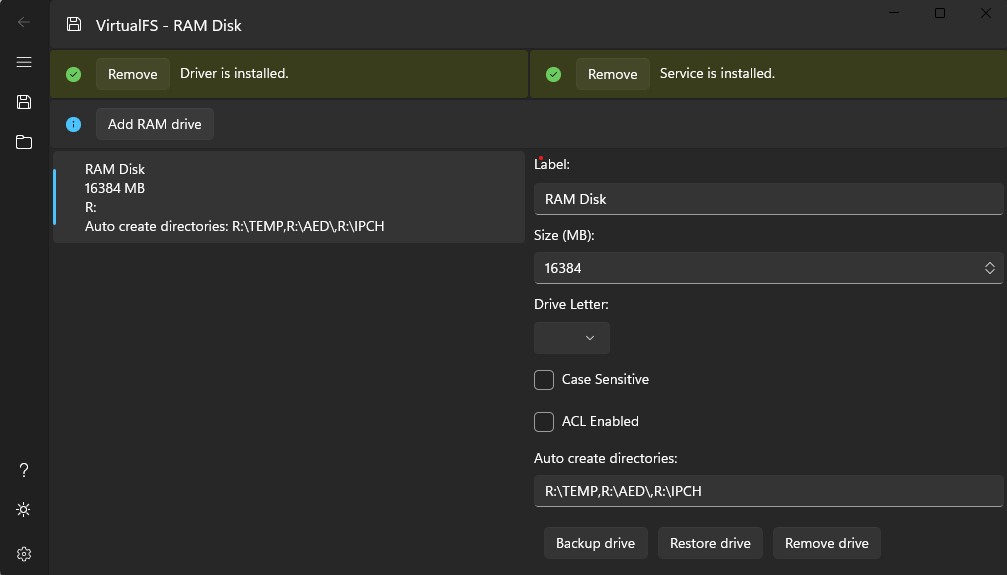Adjust the Size (MB) spinner arrows
The image size is (1007, 575).
[990, 268]
